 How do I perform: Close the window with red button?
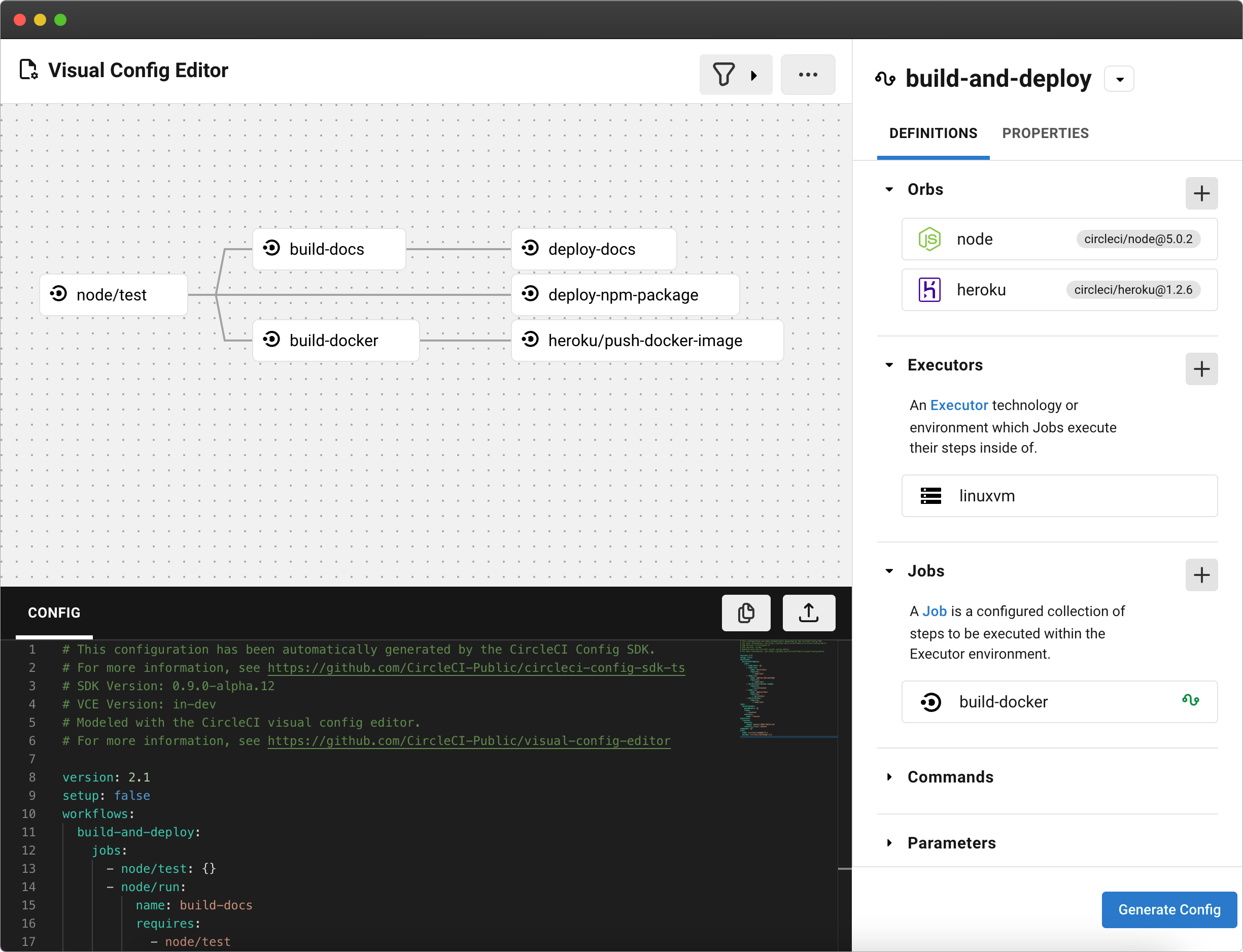pos(20,20)
